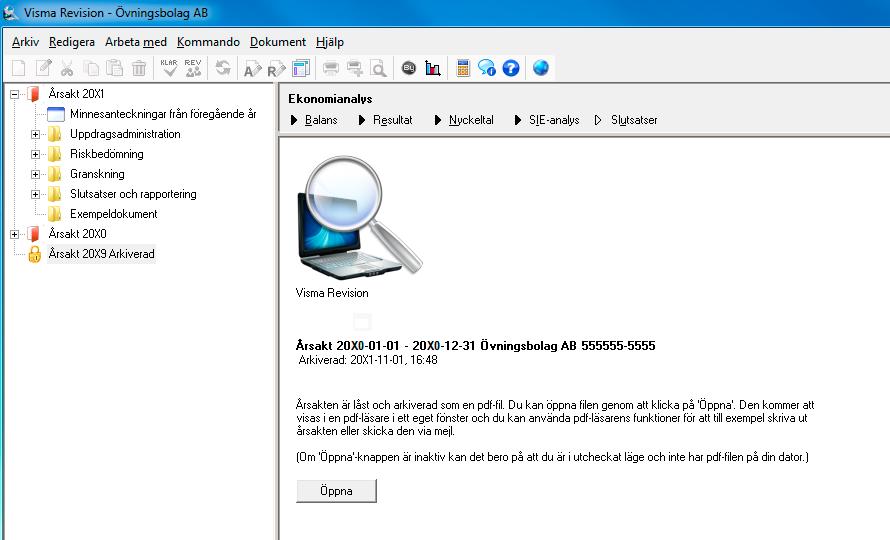Click the REV review icon

[x=193, y=68]
